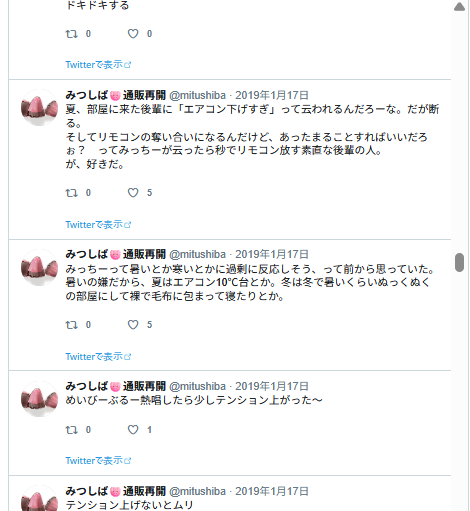Click retweet icon on the ドキドキする tweet

tap(71, 34)
